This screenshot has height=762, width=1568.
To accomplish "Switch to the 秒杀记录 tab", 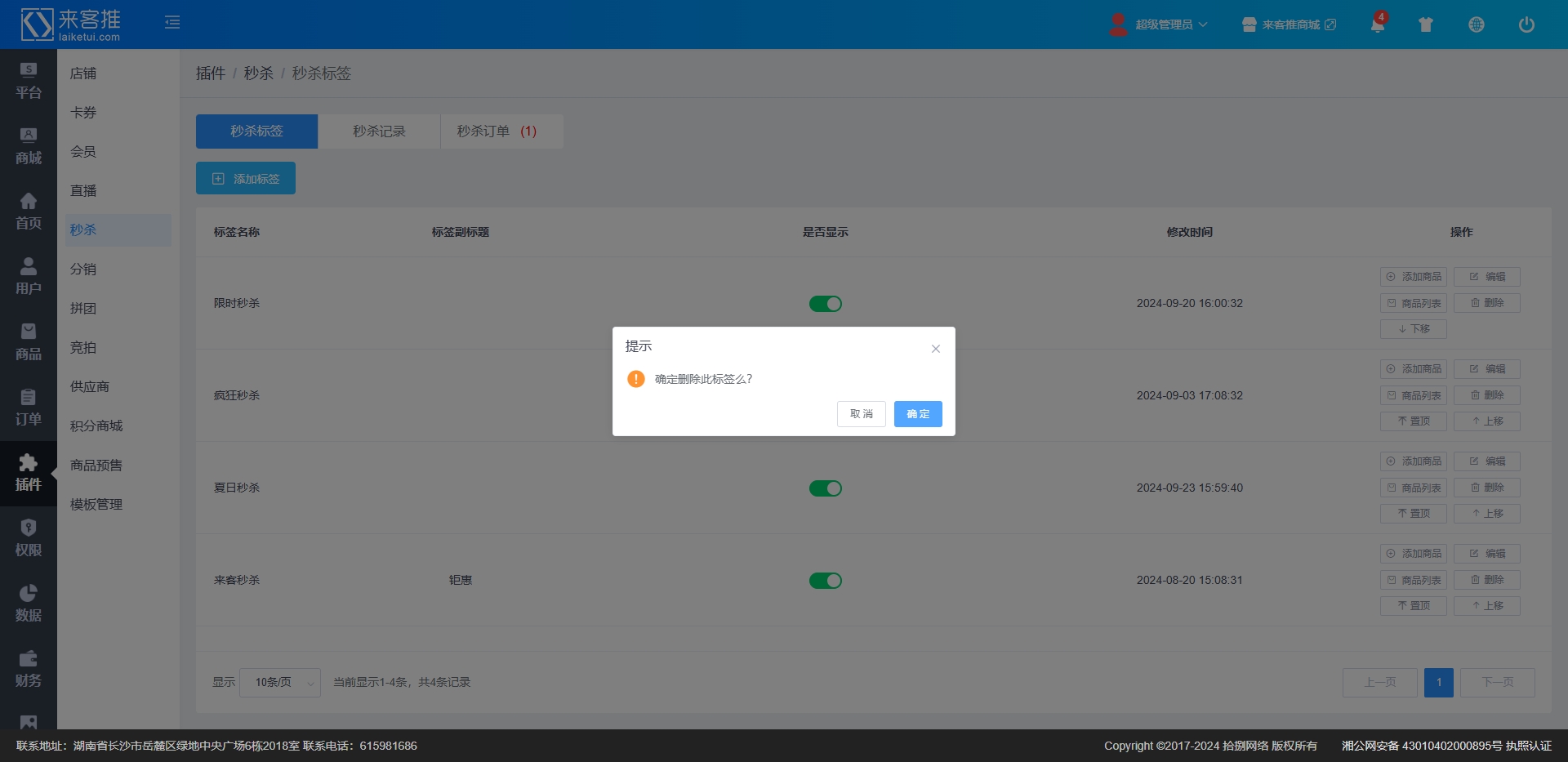I will (379, 131).
